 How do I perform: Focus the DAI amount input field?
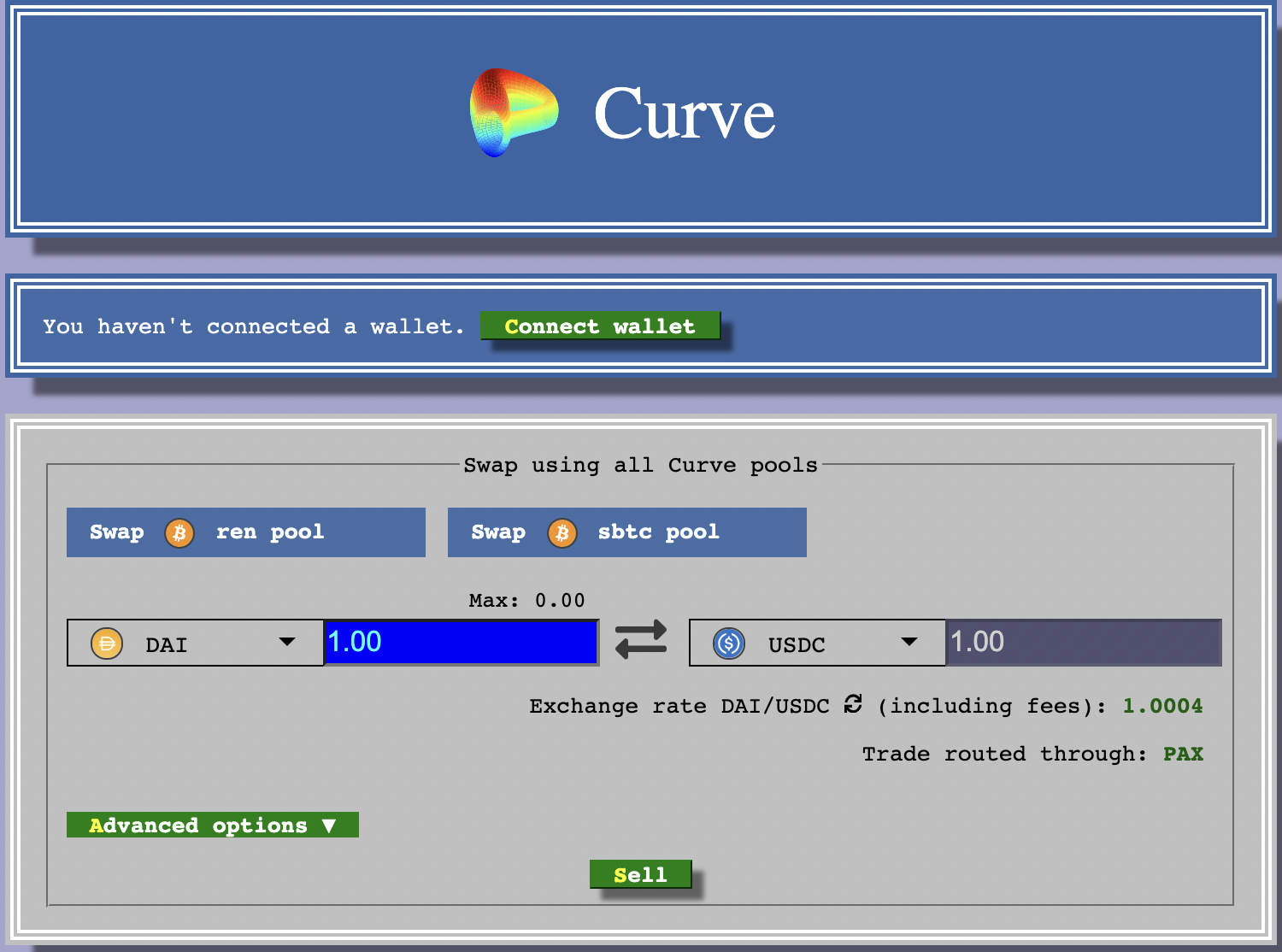click(x=462, y=643)
